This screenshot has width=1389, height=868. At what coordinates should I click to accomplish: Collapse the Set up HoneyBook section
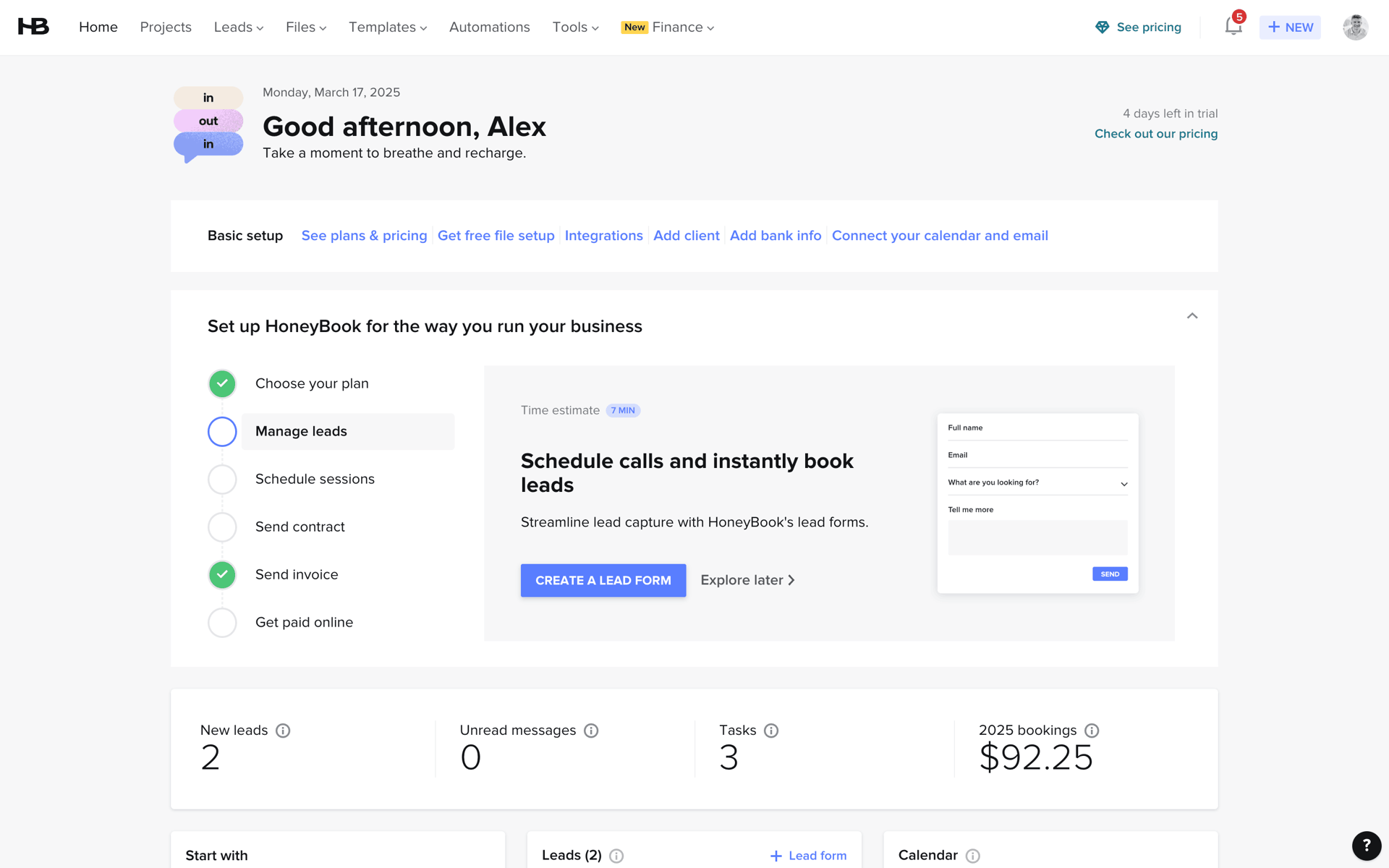pyautogui.click(x=1192, y=316)
